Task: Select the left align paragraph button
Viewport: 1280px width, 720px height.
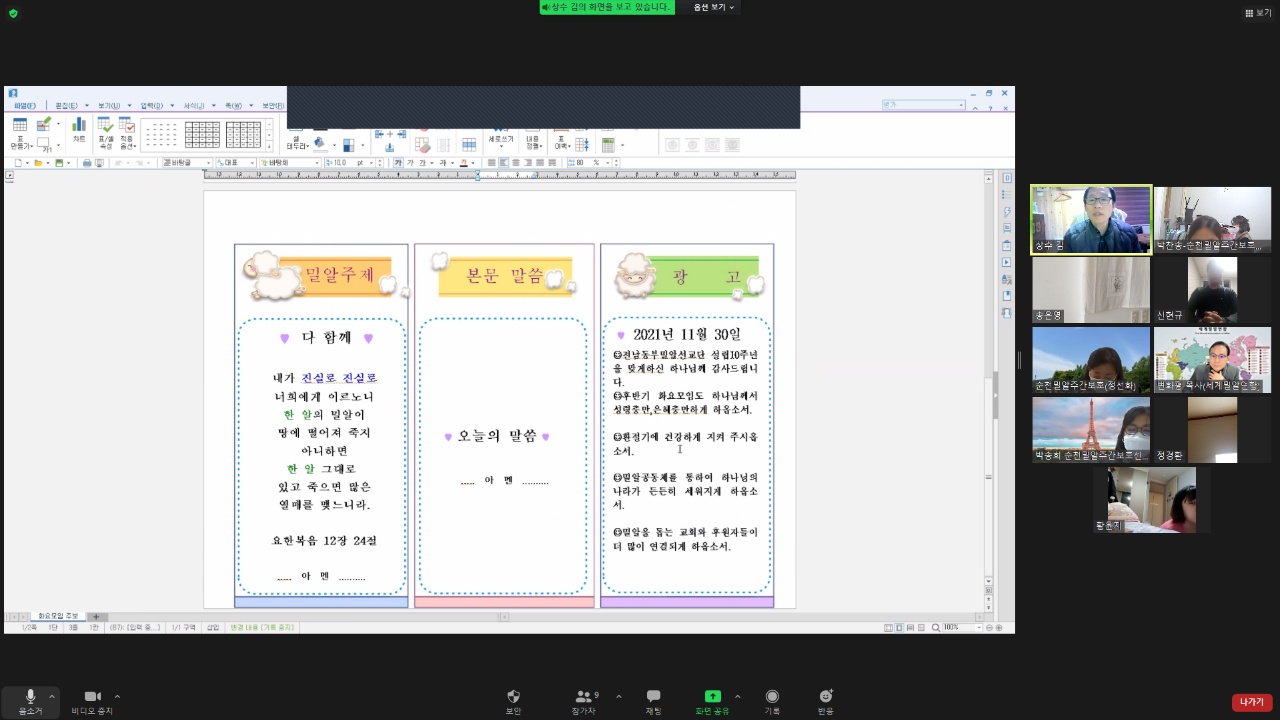Action: (503, 162)
